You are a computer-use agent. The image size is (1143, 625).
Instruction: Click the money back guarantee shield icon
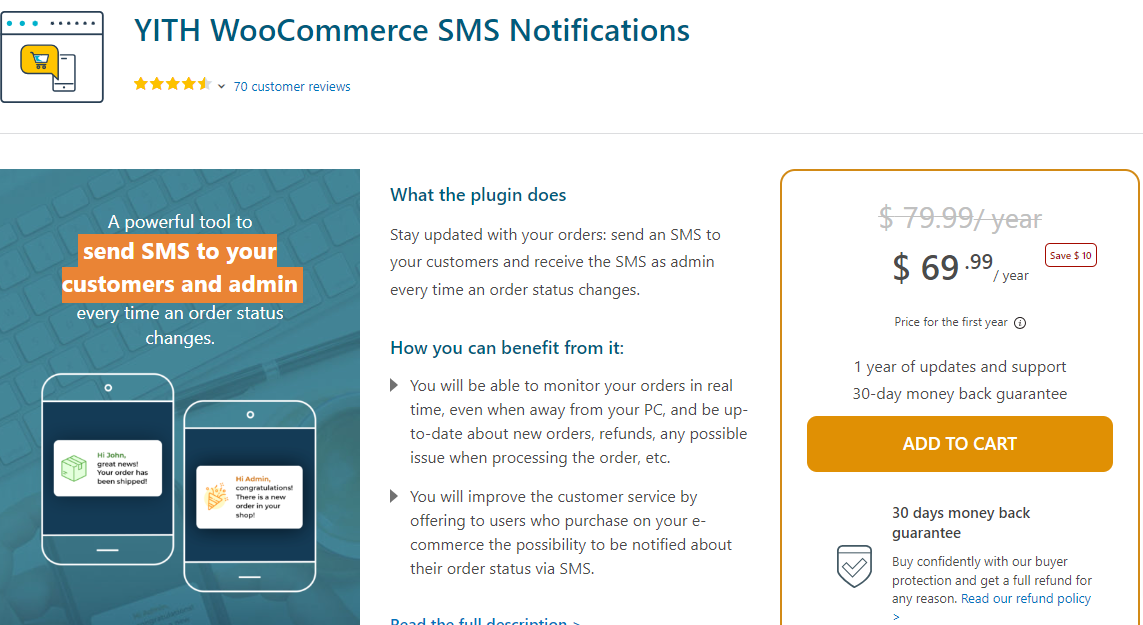854,567
